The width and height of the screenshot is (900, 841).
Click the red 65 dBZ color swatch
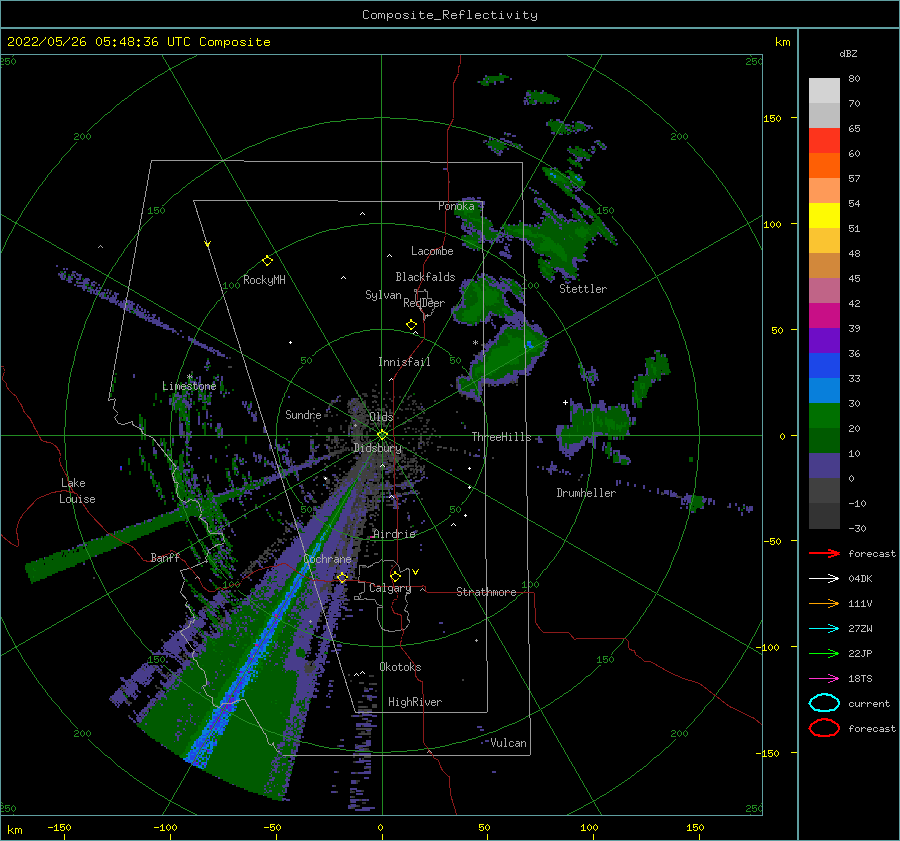coord(824,140)
